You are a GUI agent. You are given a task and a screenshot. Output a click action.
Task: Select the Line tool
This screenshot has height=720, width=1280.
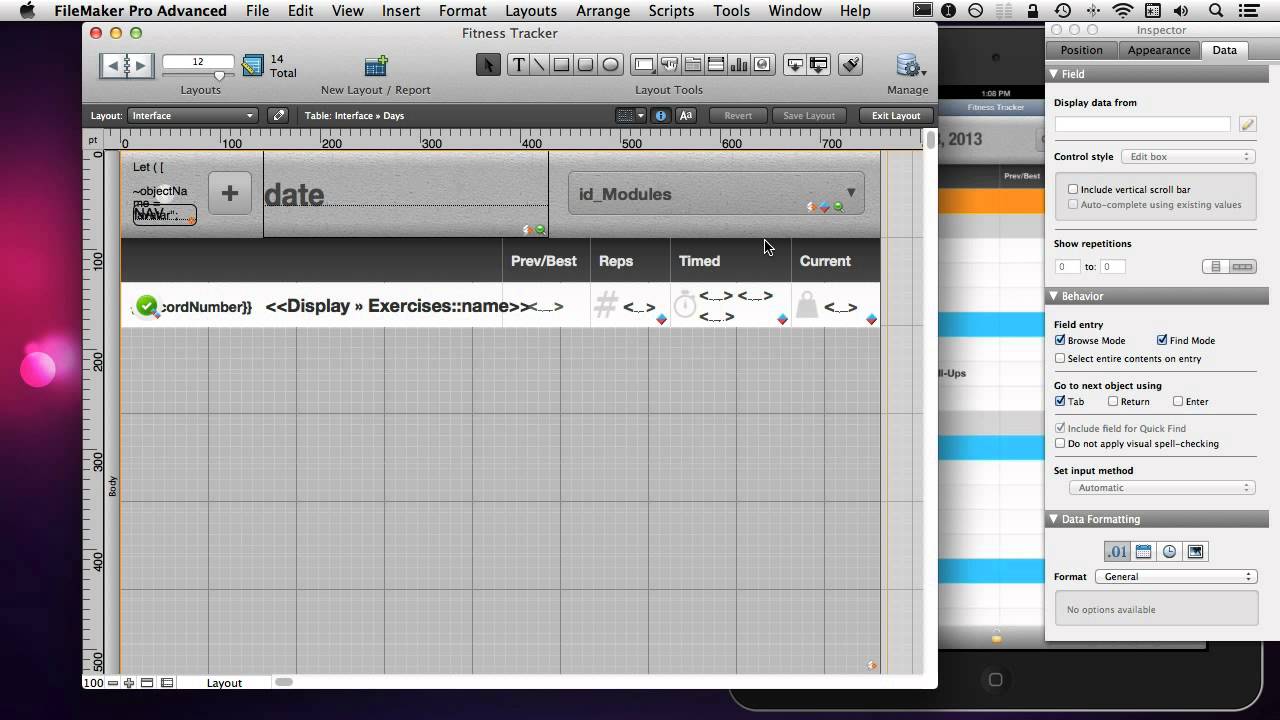click(x=539, y=65)
